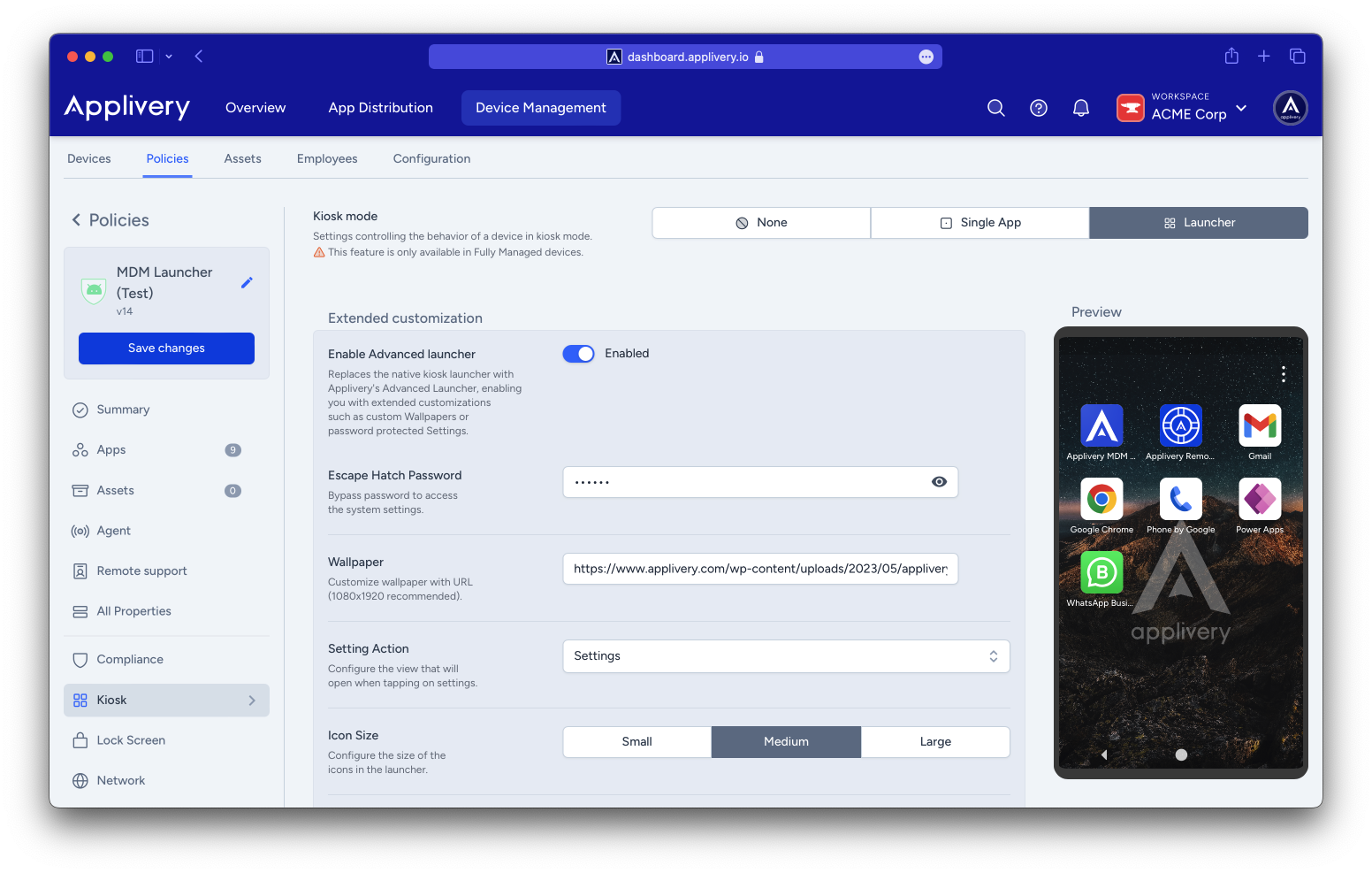Open the notifications bell
This screenshot has width=1372, height=873.
point(1080,108)
